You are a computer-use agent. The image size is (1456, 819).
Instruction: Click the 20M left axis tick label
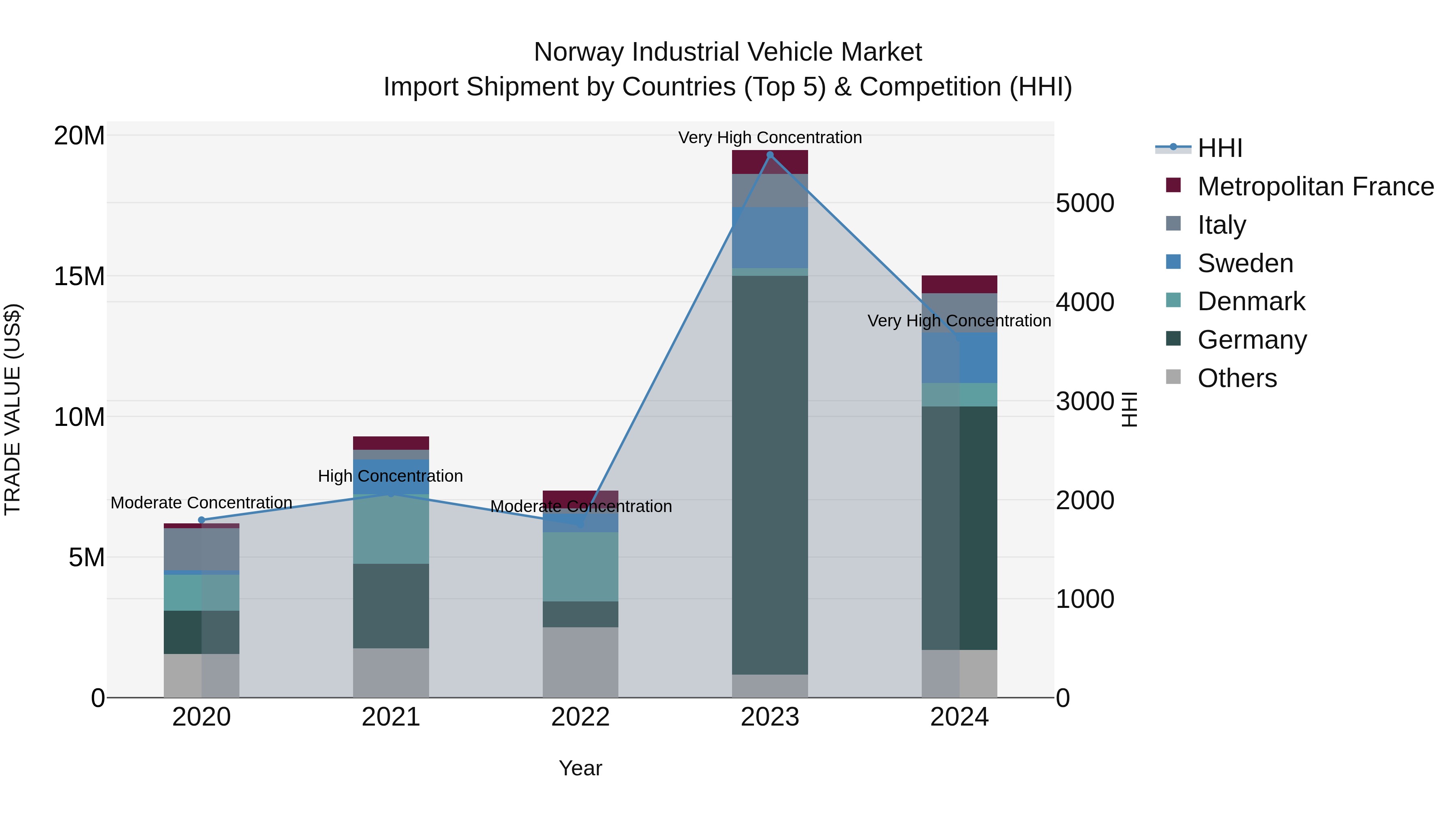[79, 135]
